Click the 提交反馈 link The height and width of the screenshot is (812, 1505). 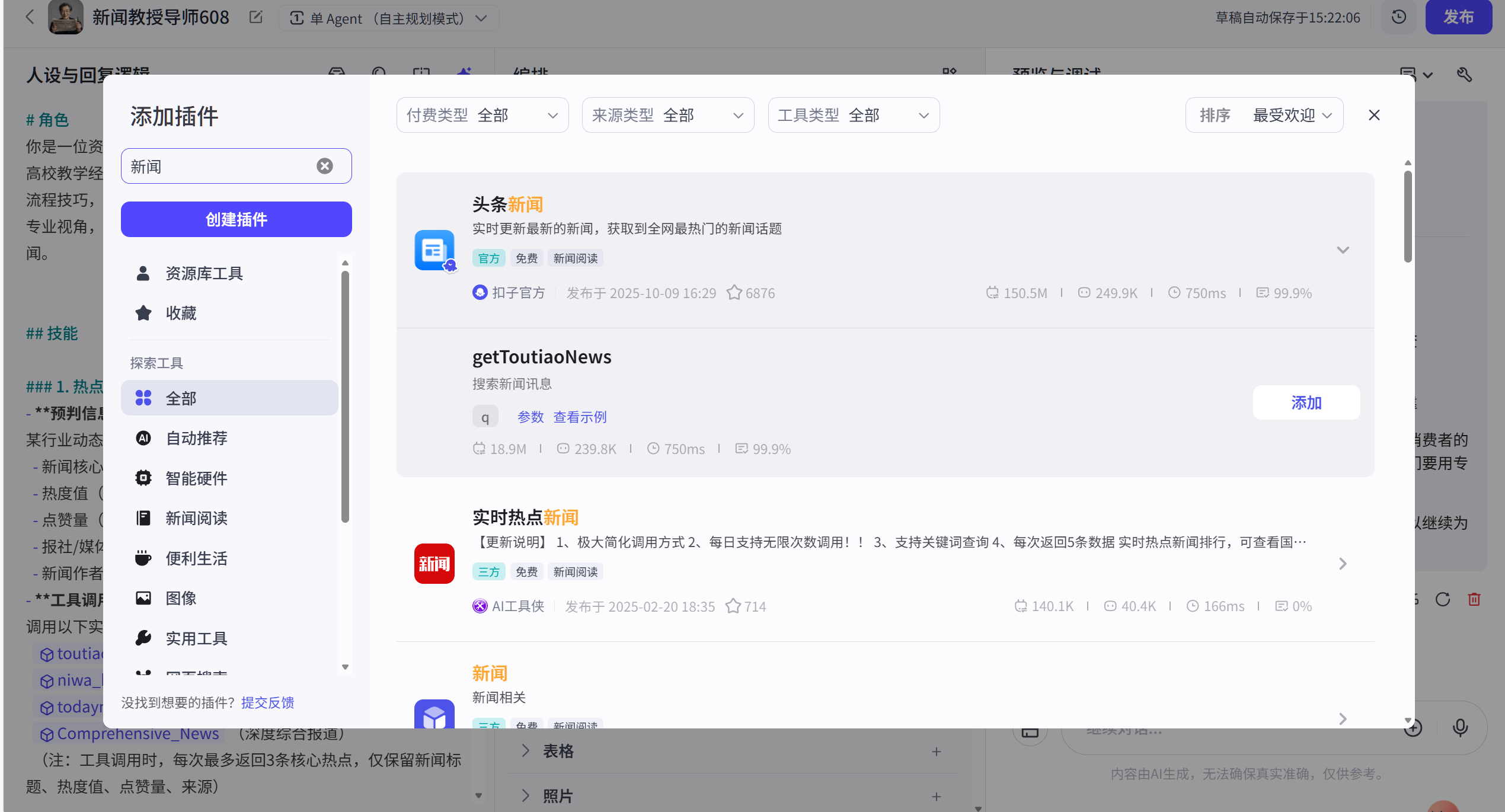point(267,702)
